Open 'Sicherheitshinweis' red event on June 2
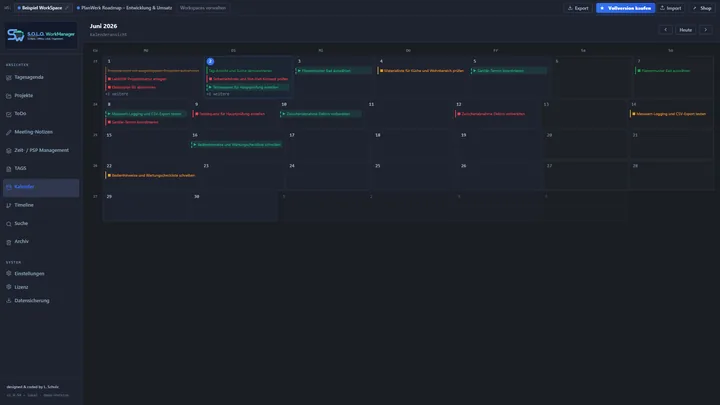 point(248,79)
